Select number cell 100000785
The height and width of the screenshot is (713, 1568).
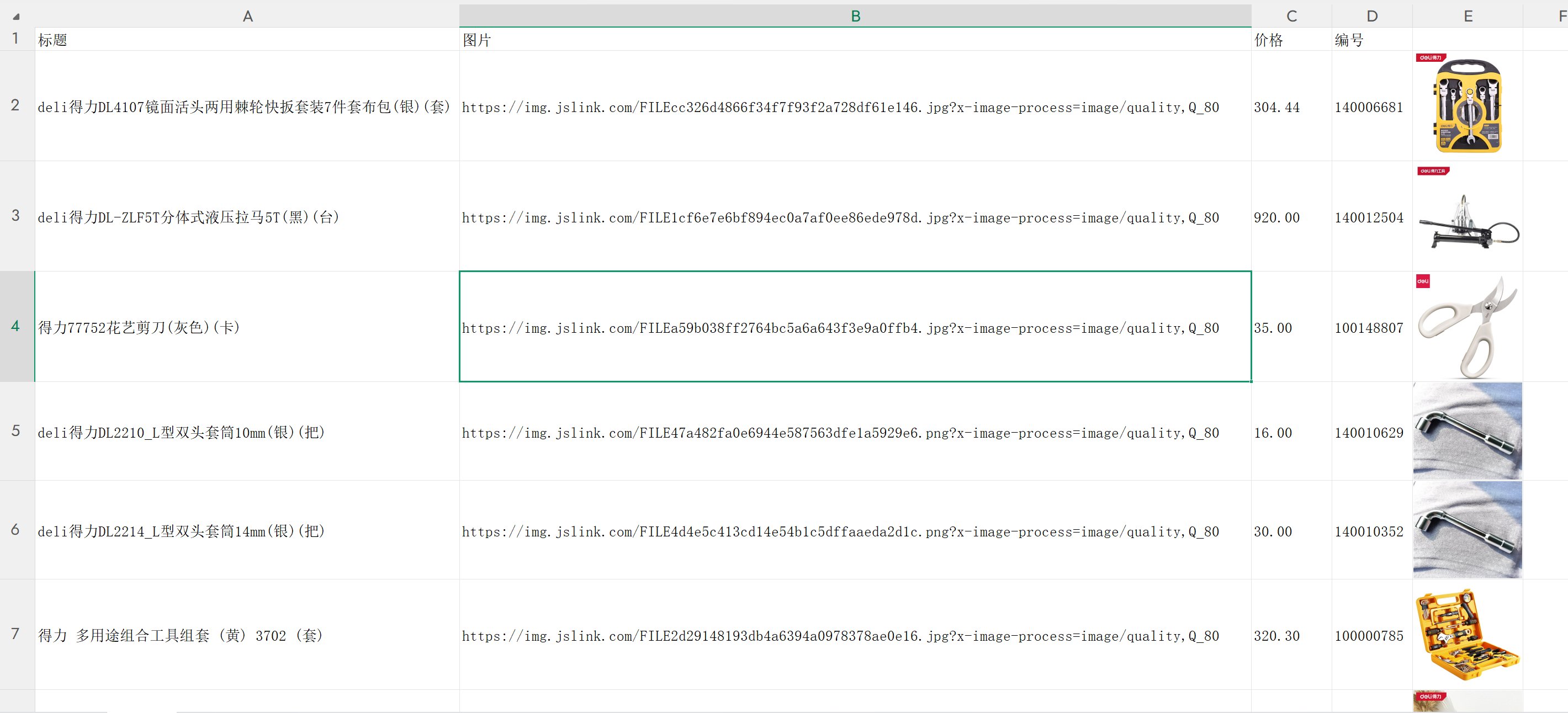pos(1371,635)
